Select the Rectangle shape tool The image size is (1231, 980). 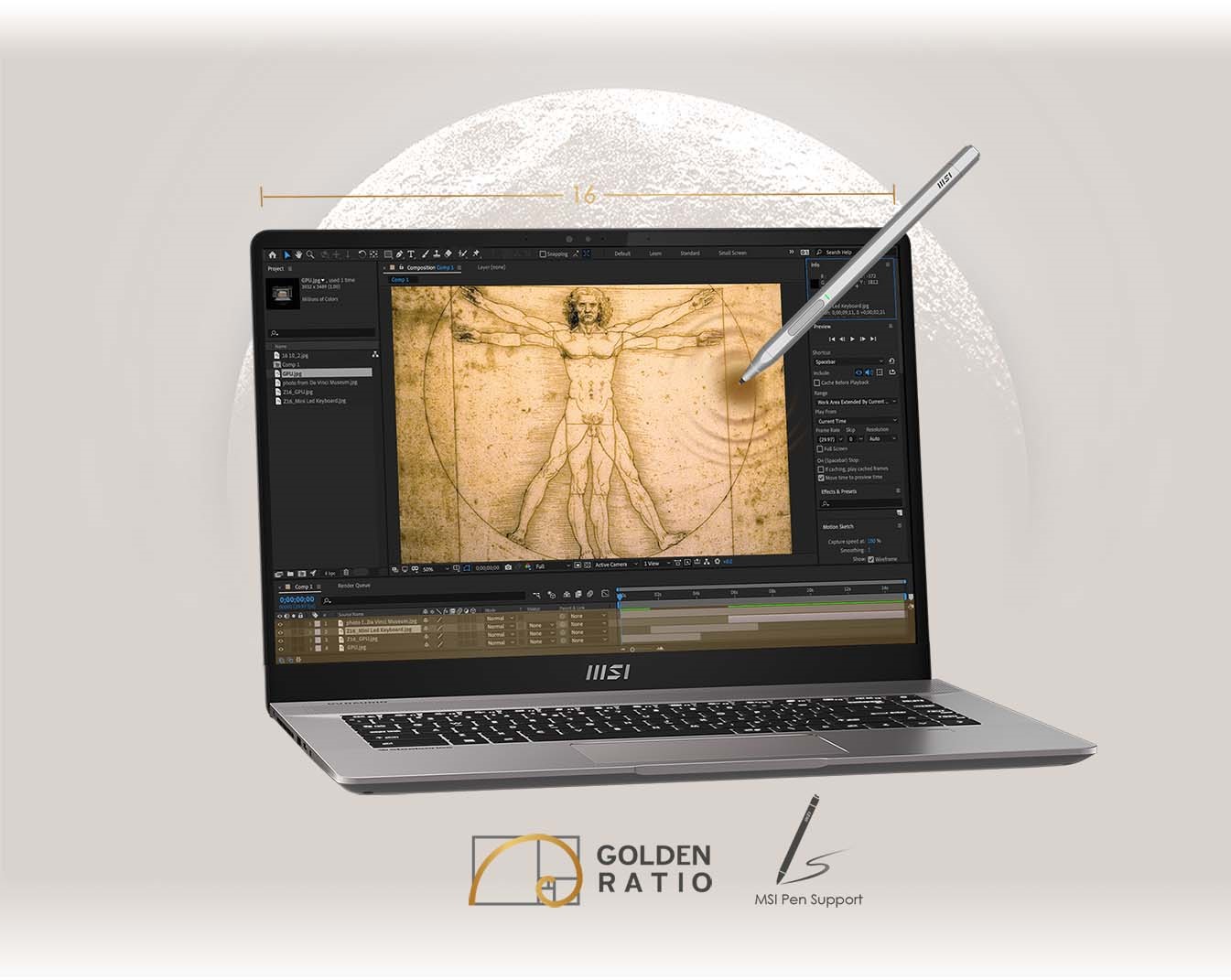point(388,254)
